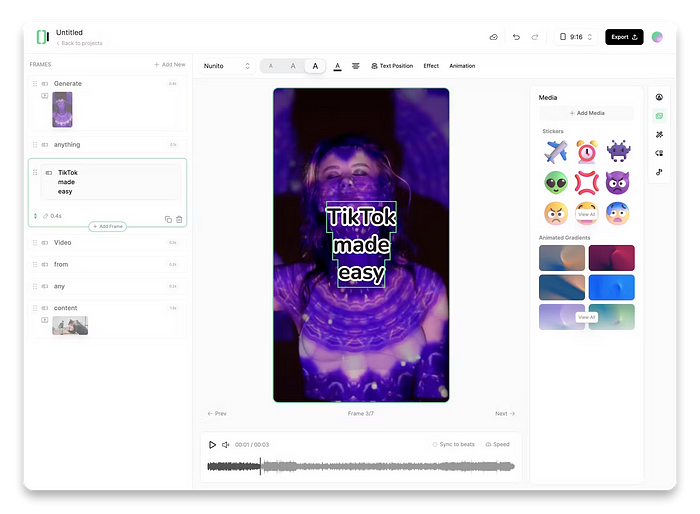Select the small text size option
This screenshot has height=514, width=700.
pyautogui.click(x=271, y=66)
